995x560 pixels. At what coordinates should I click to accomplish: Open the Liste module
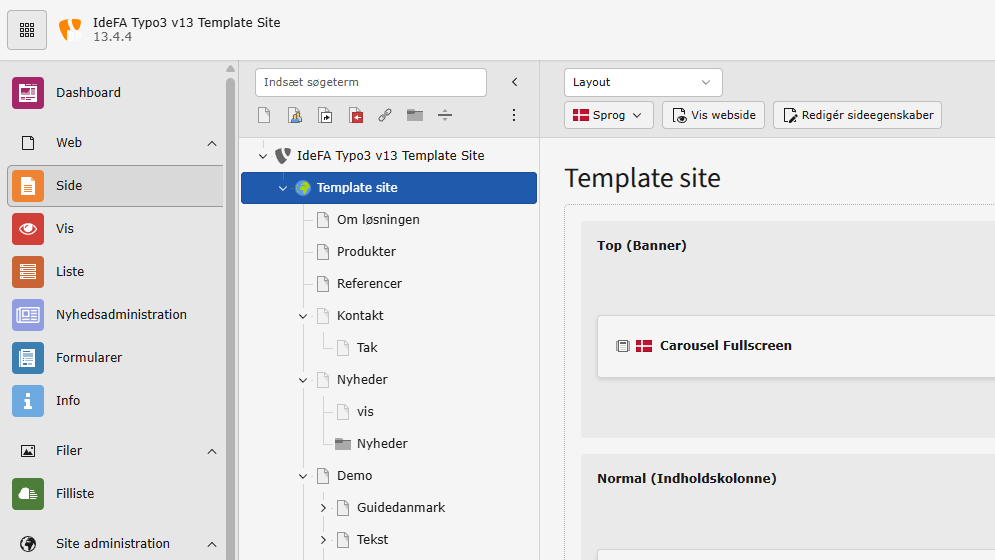[28, 272]
